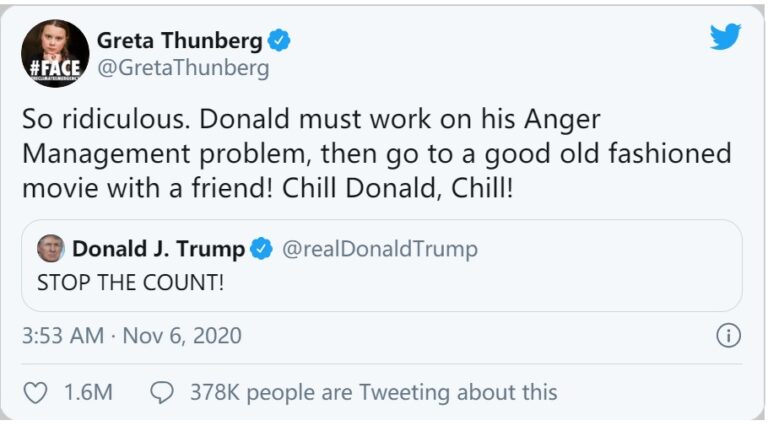Click the "Donald J. Trump" display name
The width and height of the screenshot is (768, 431).
(158, 249)
